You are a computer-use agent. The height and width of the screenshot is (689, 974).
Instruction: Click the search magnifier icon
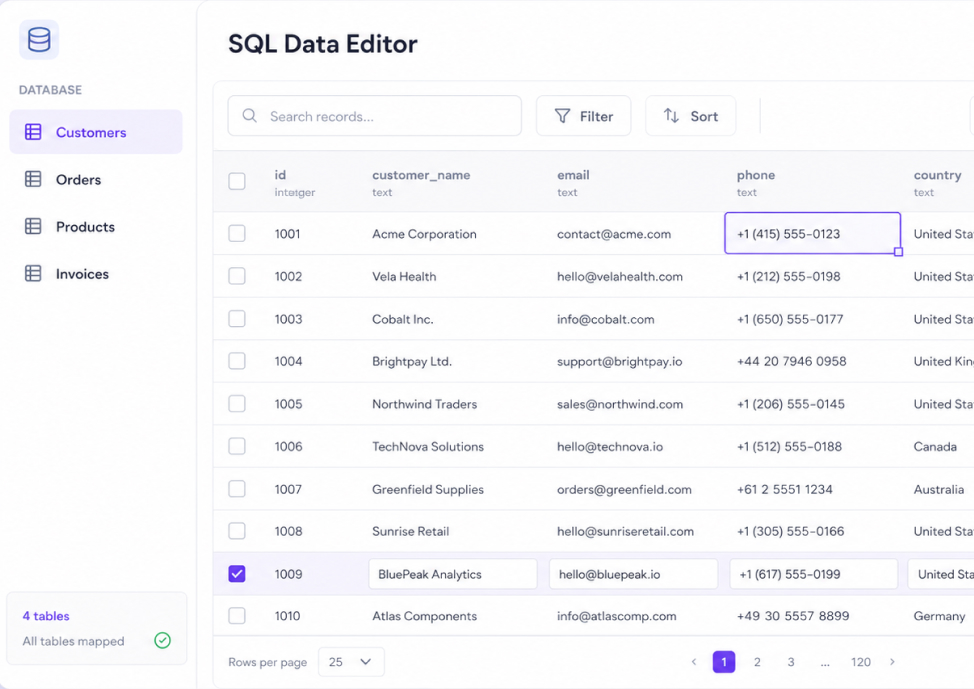point(250,116)
